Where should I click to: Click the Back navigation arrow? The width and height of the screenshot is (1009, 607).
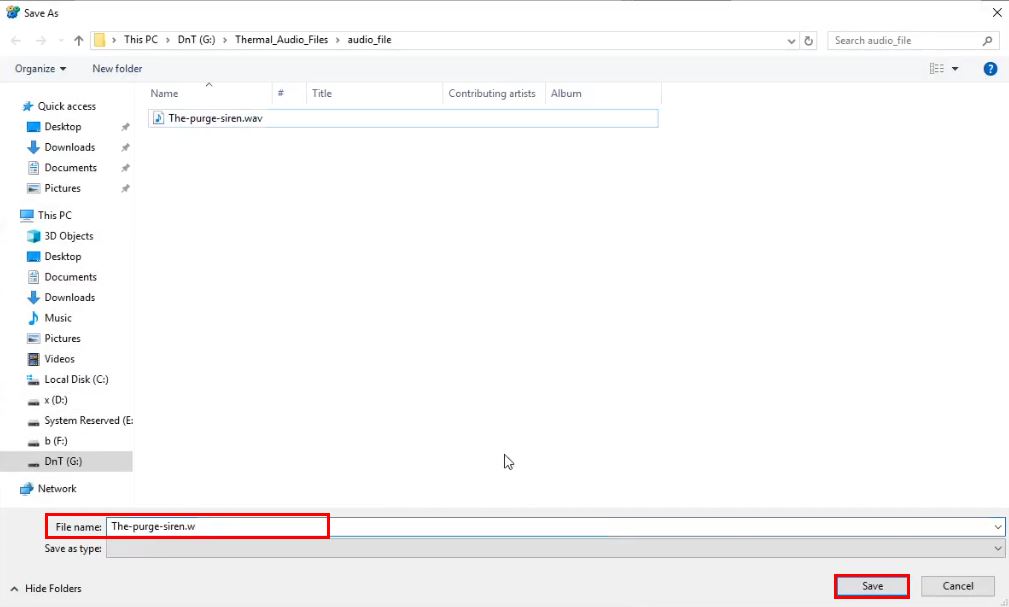pos(16,40)
